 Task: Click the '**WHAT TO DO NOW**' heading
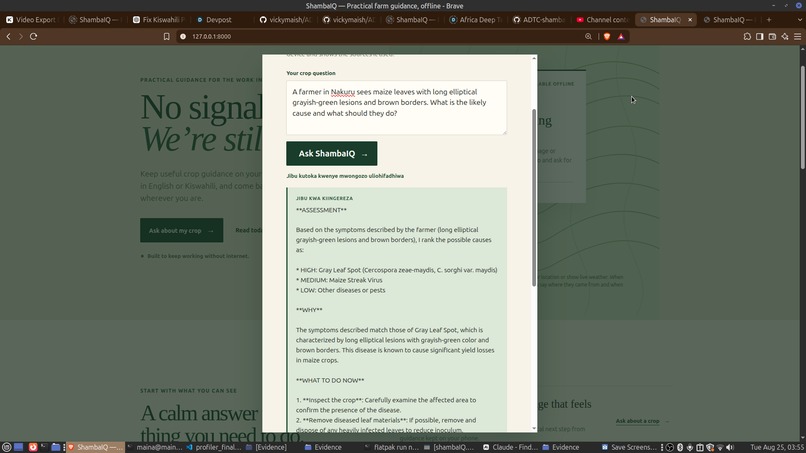pyautogui.click(x=330, y=380)
